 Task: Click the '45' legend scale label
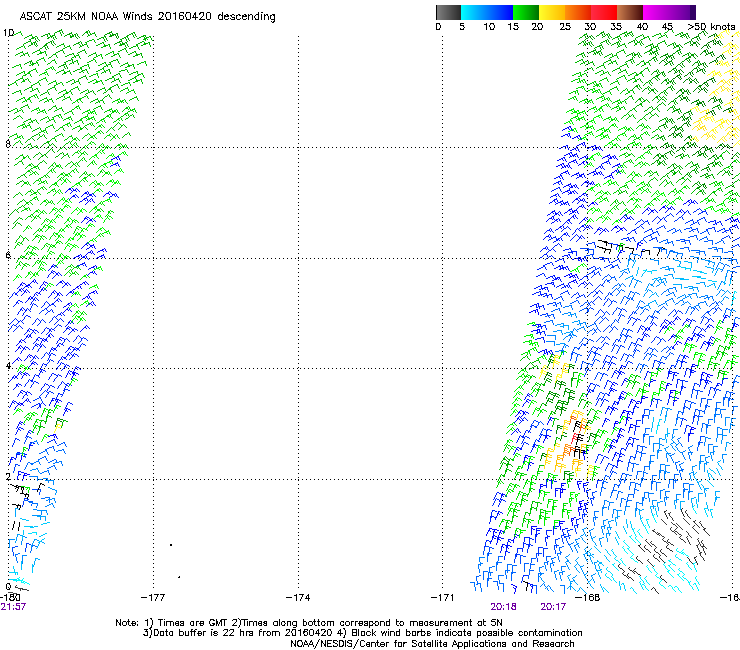click(667, 27)
